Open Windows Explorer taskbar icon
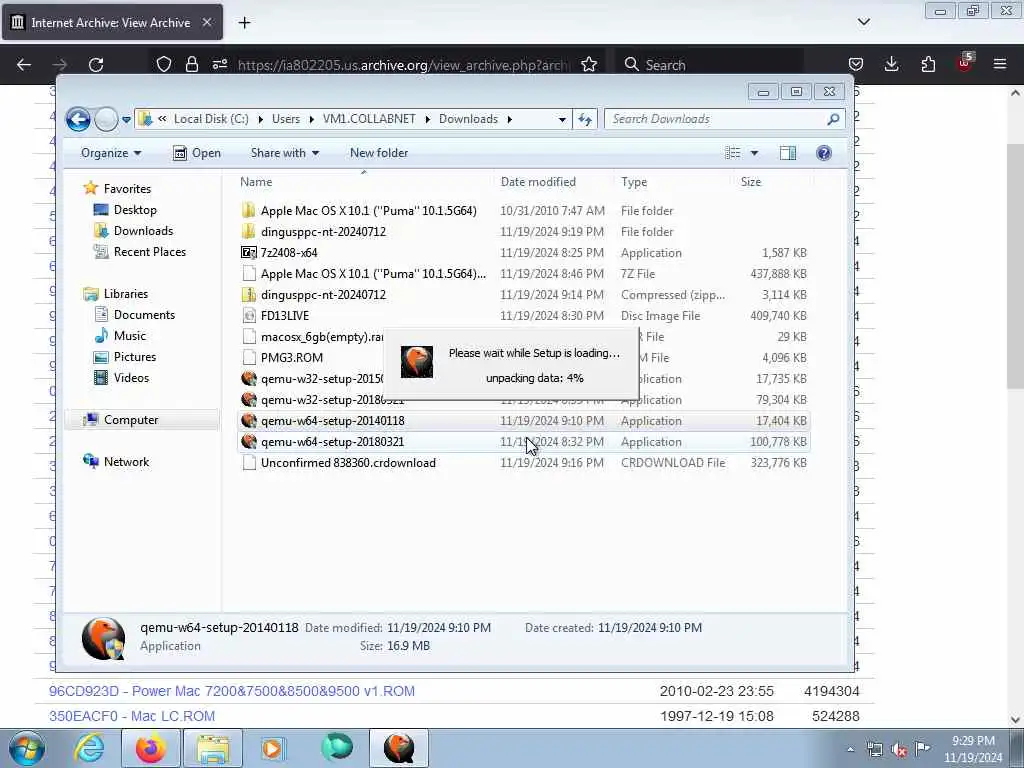Screen dimensions: 1024x768 213,748
